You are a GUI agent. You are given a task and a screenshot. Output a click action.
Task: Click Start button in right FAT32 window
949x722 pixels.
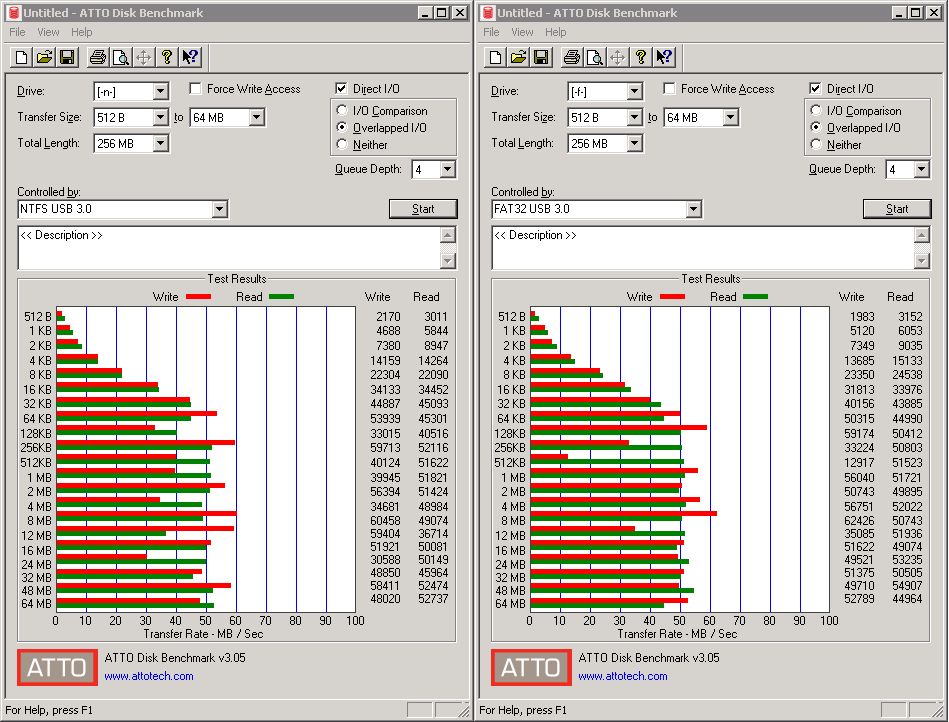(897, 209)
